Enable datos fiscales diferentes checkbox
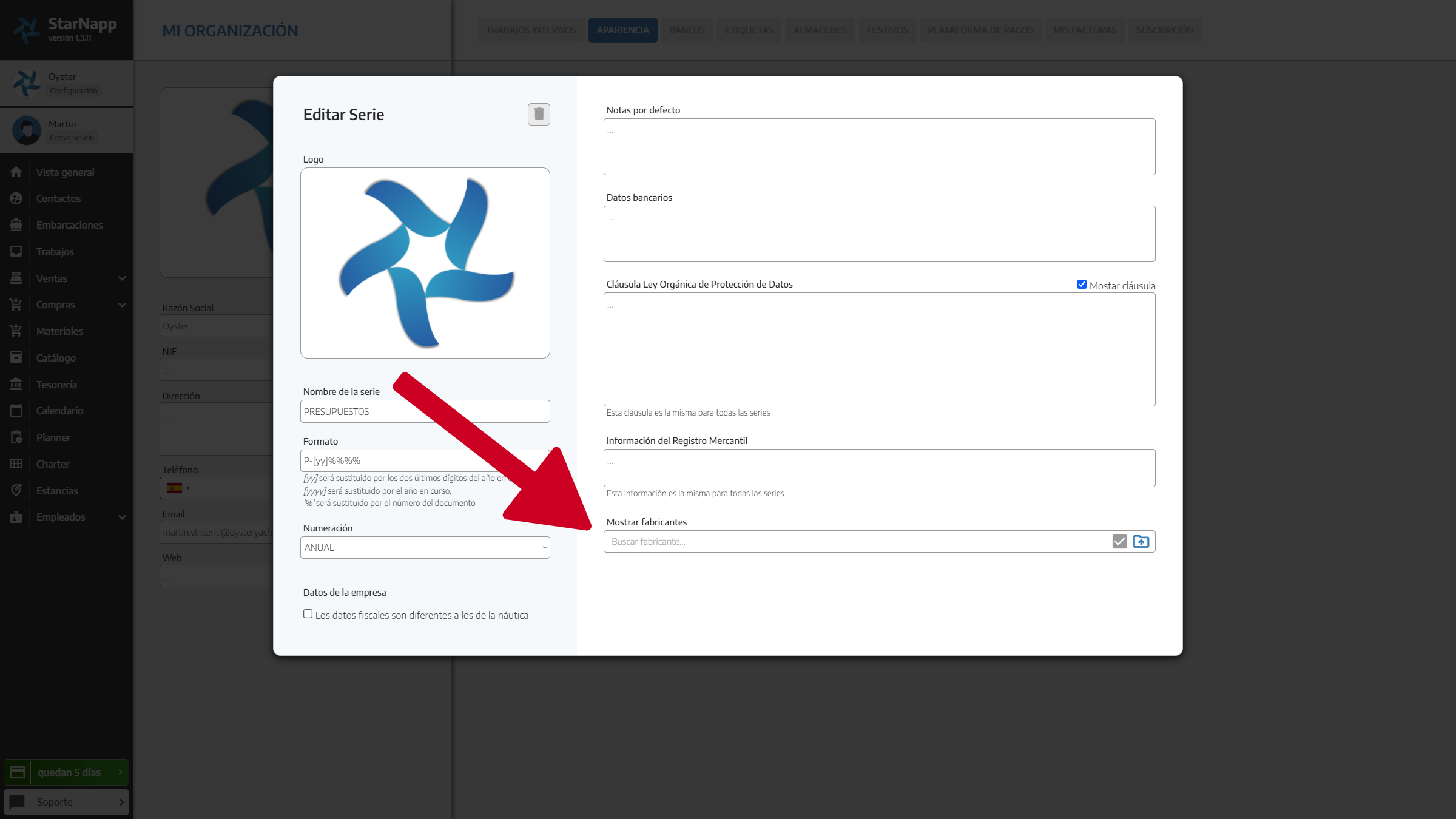 pos(308,614)
